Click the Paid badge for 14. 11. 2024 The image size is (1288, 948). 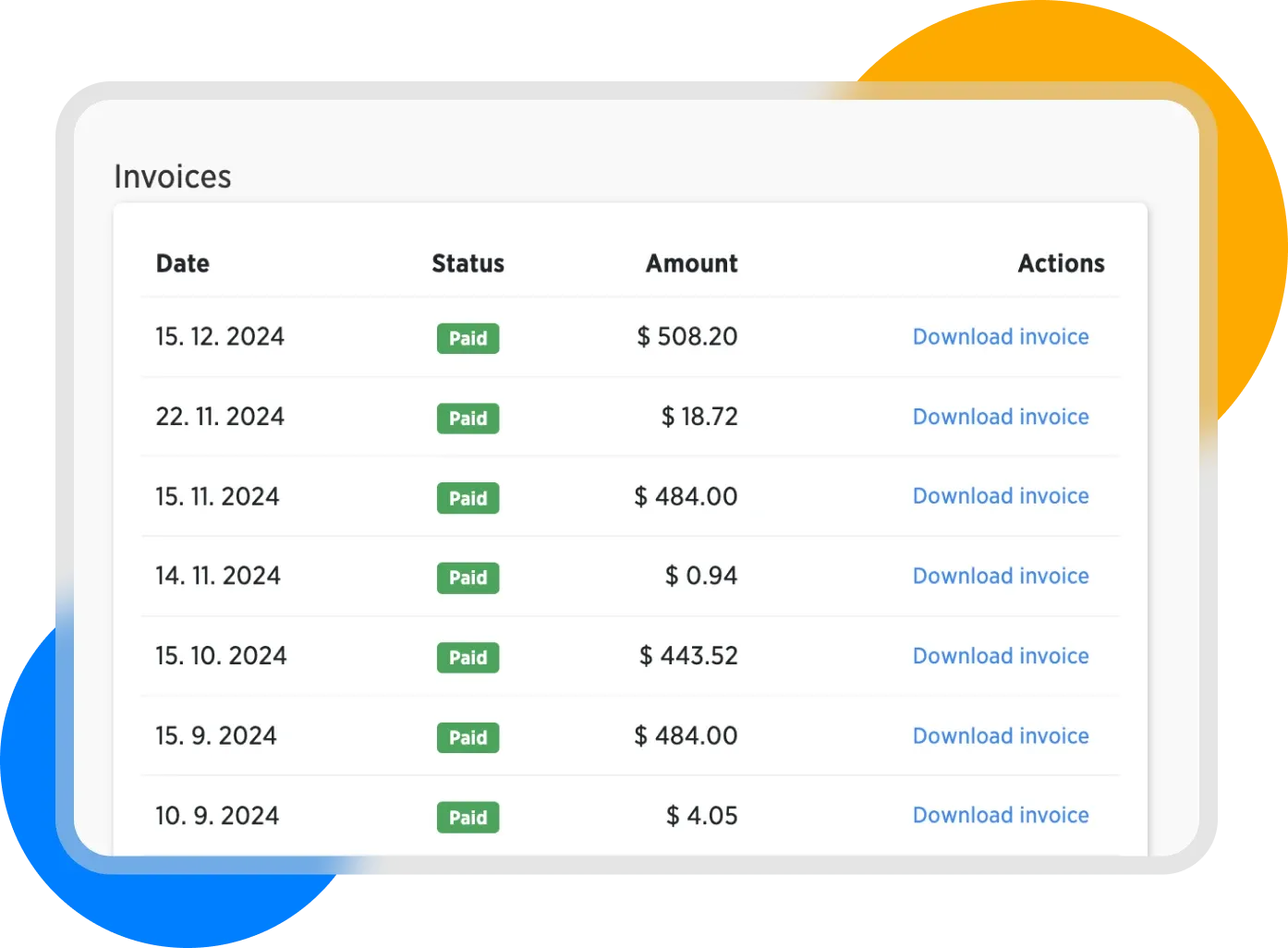coord(468,578)
